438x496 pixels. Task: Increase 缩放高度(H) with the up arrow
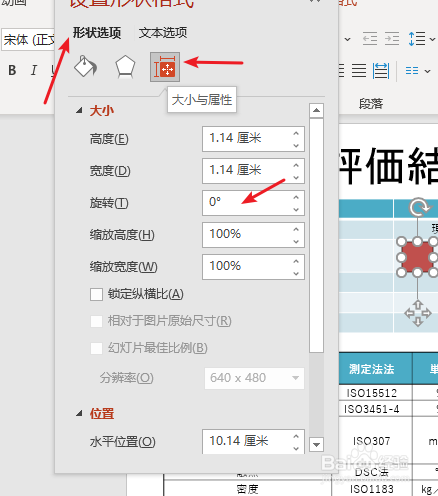pos(296,229)
